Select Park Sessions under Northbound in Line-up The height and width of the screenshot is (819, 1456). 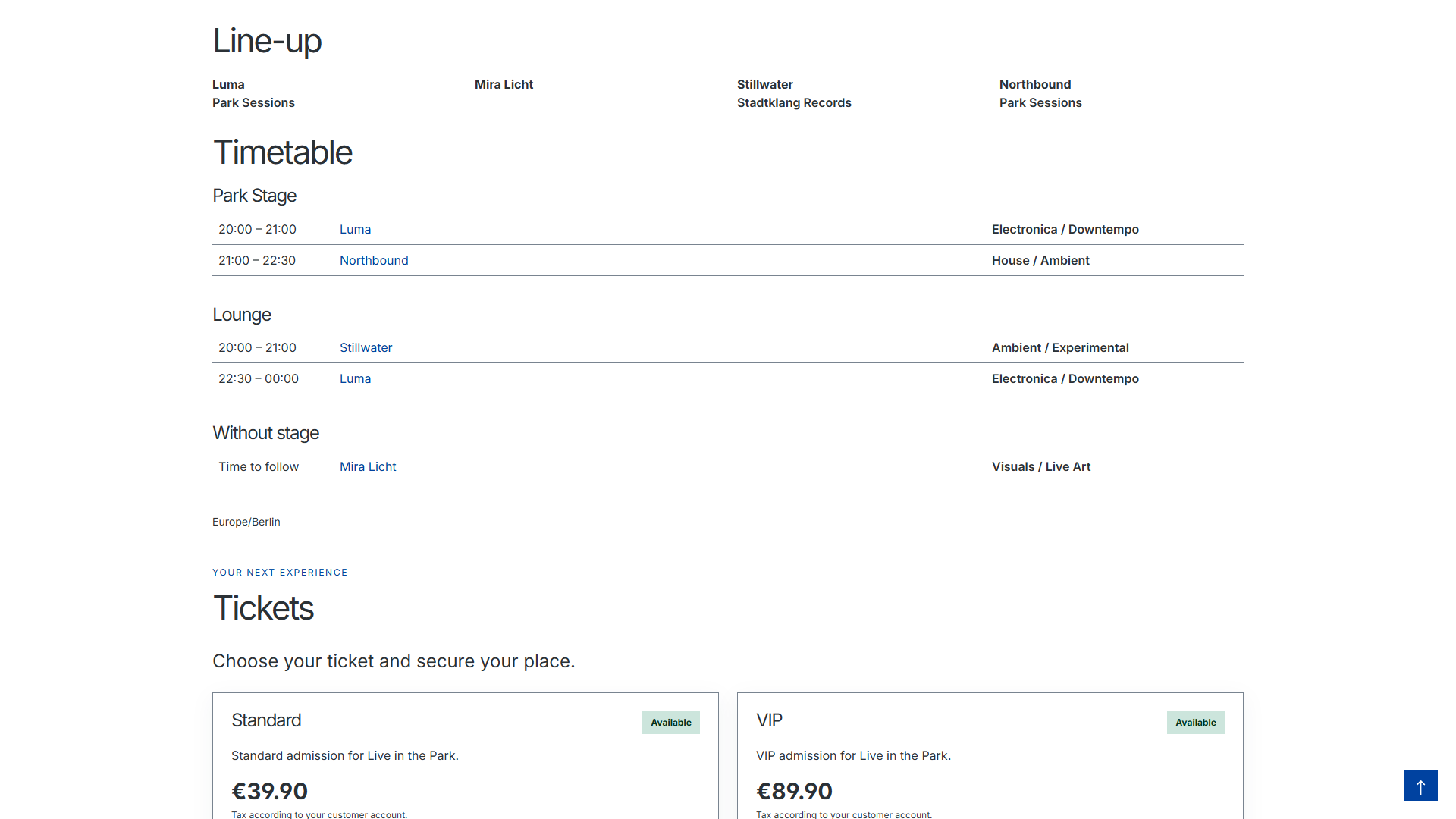[x=1040, y=102]
